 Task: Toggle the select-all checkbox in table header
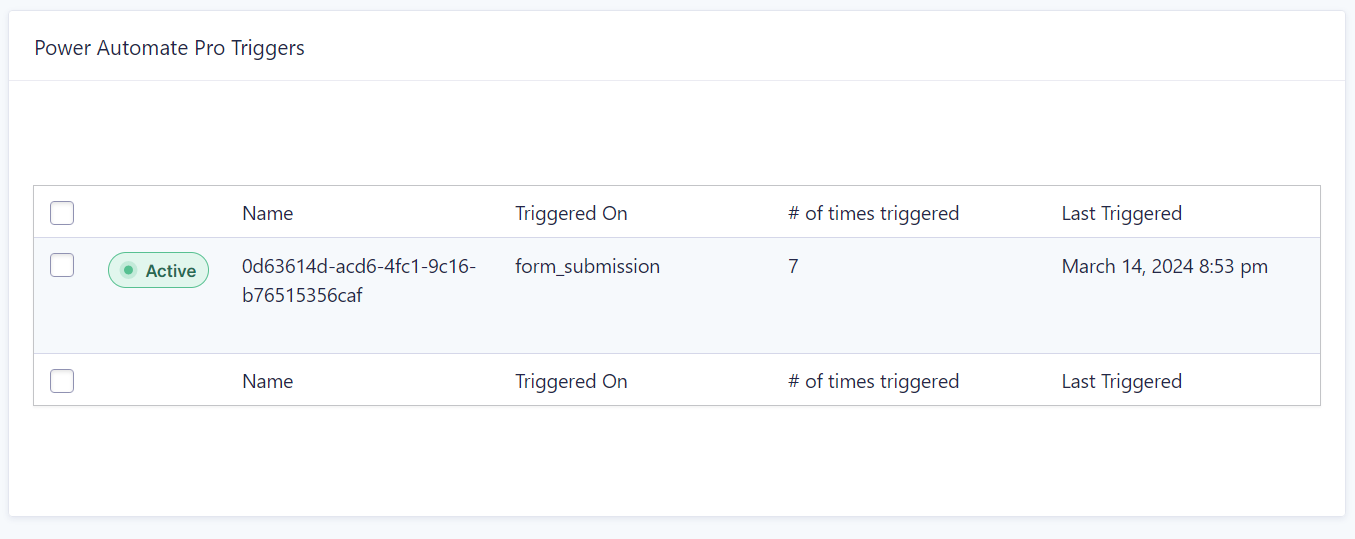click(62, 213)
